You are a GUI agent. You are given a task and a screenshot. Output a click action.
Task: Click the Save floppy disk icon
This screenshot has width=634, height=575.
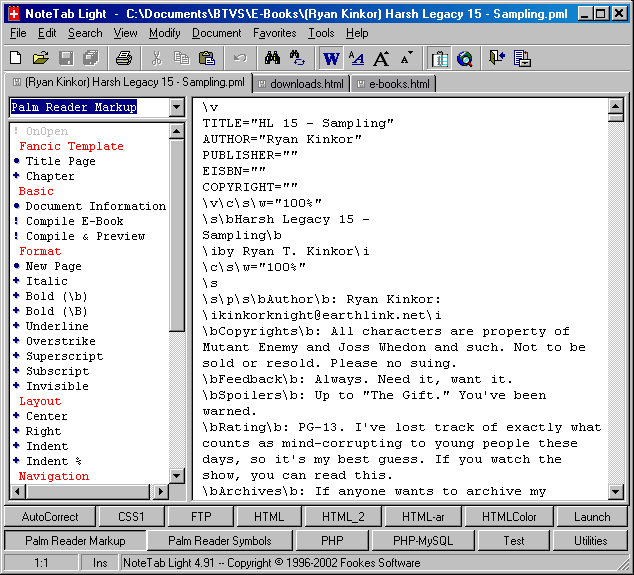66,58
